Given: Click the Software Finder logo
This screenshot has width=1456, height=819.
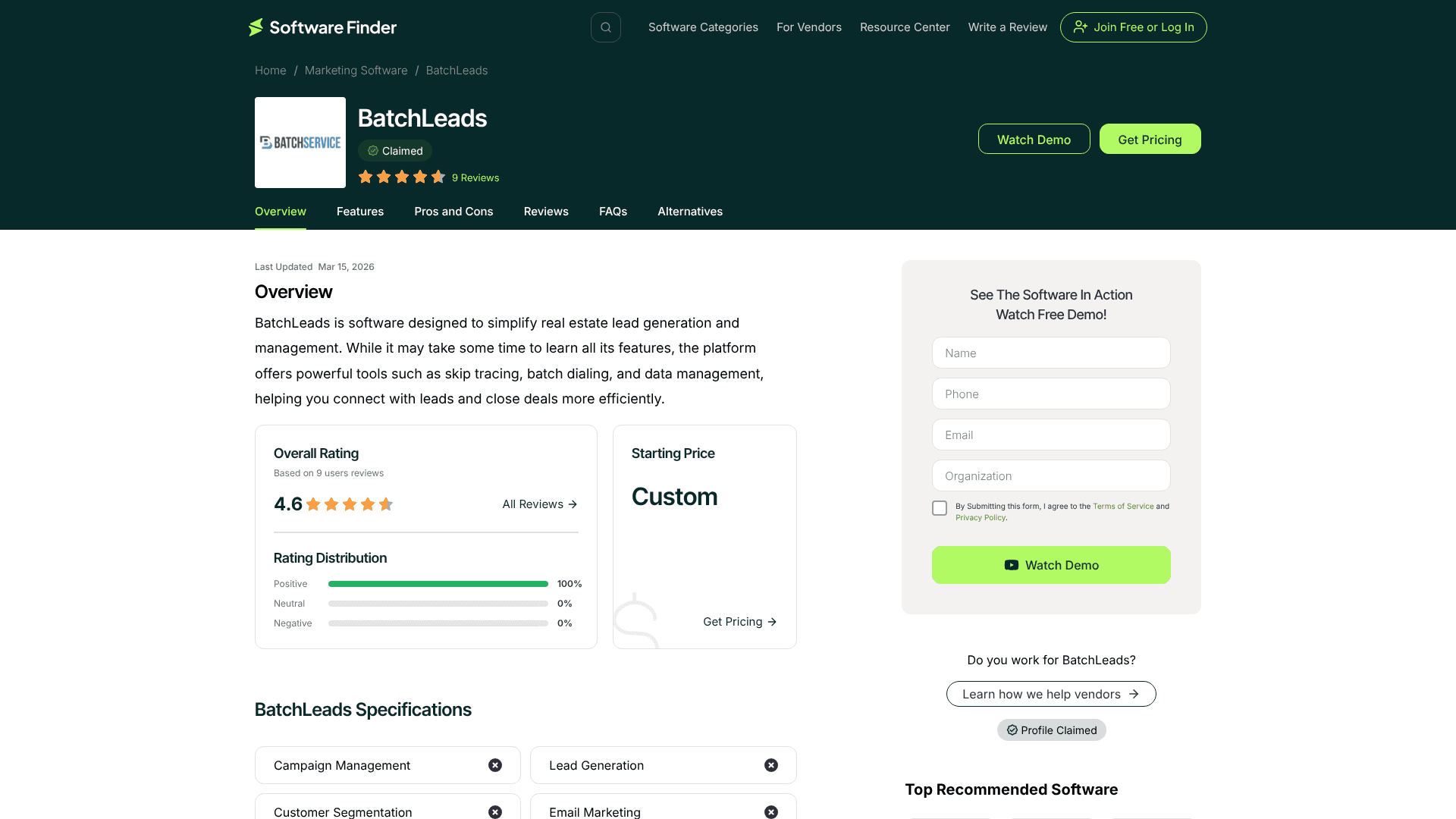Looking at the screenshot, I should tap(322, 27).
